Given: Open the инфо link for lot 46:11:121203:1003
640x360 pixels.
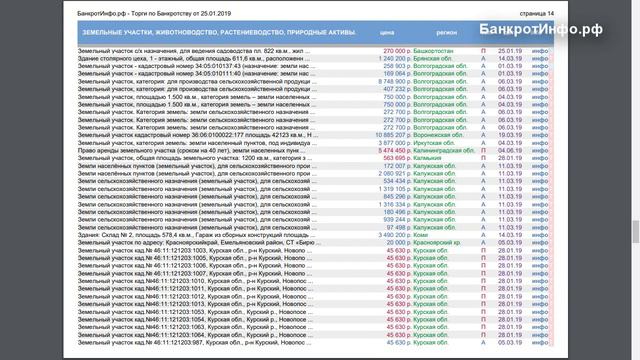Looking at the screenshot, I should [x=540, y=251].
